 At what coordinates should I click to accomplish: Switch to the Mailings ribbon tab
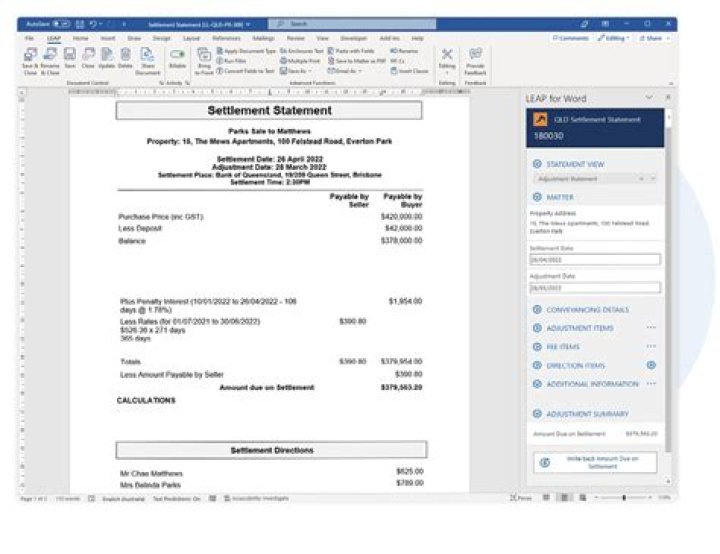263,38
